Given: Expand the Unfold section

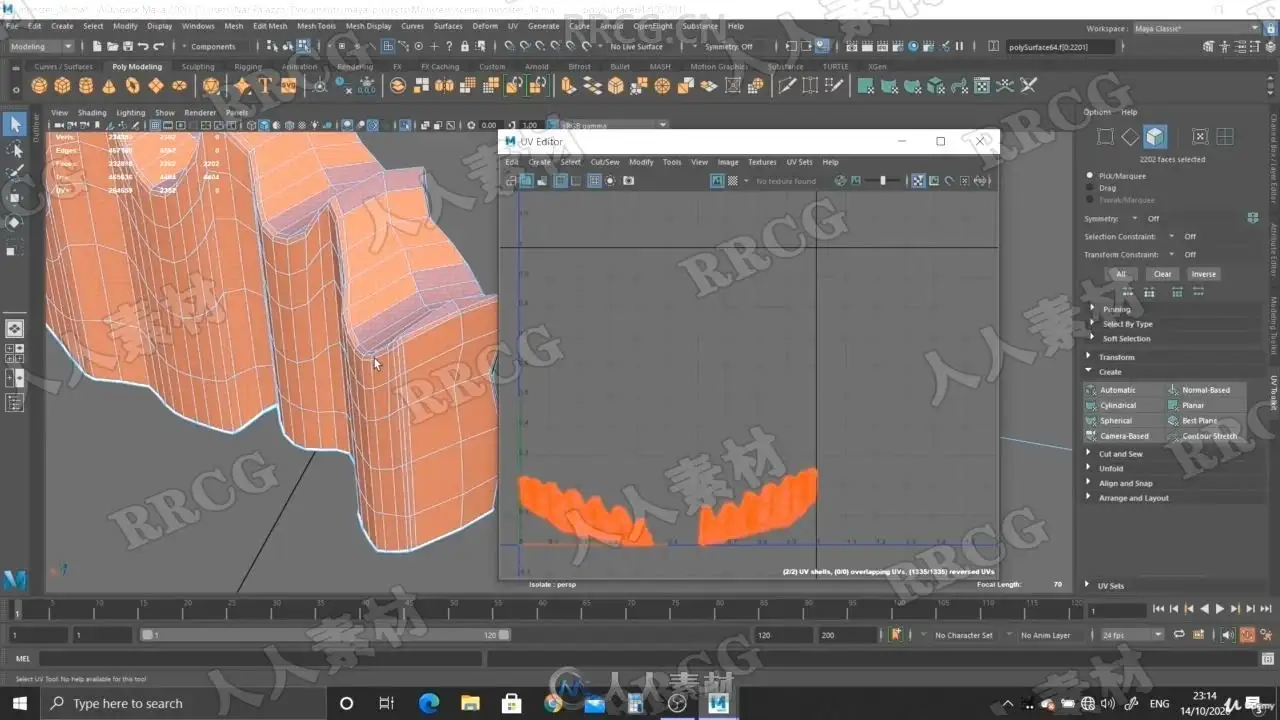Looking at the screenshot, I should tap(1111, 469).
